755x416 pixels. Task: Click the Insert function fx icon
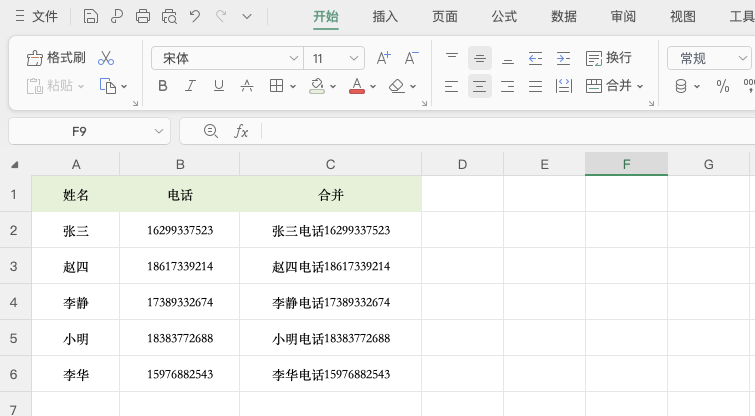pyautogui.click(x=241, y=131)
